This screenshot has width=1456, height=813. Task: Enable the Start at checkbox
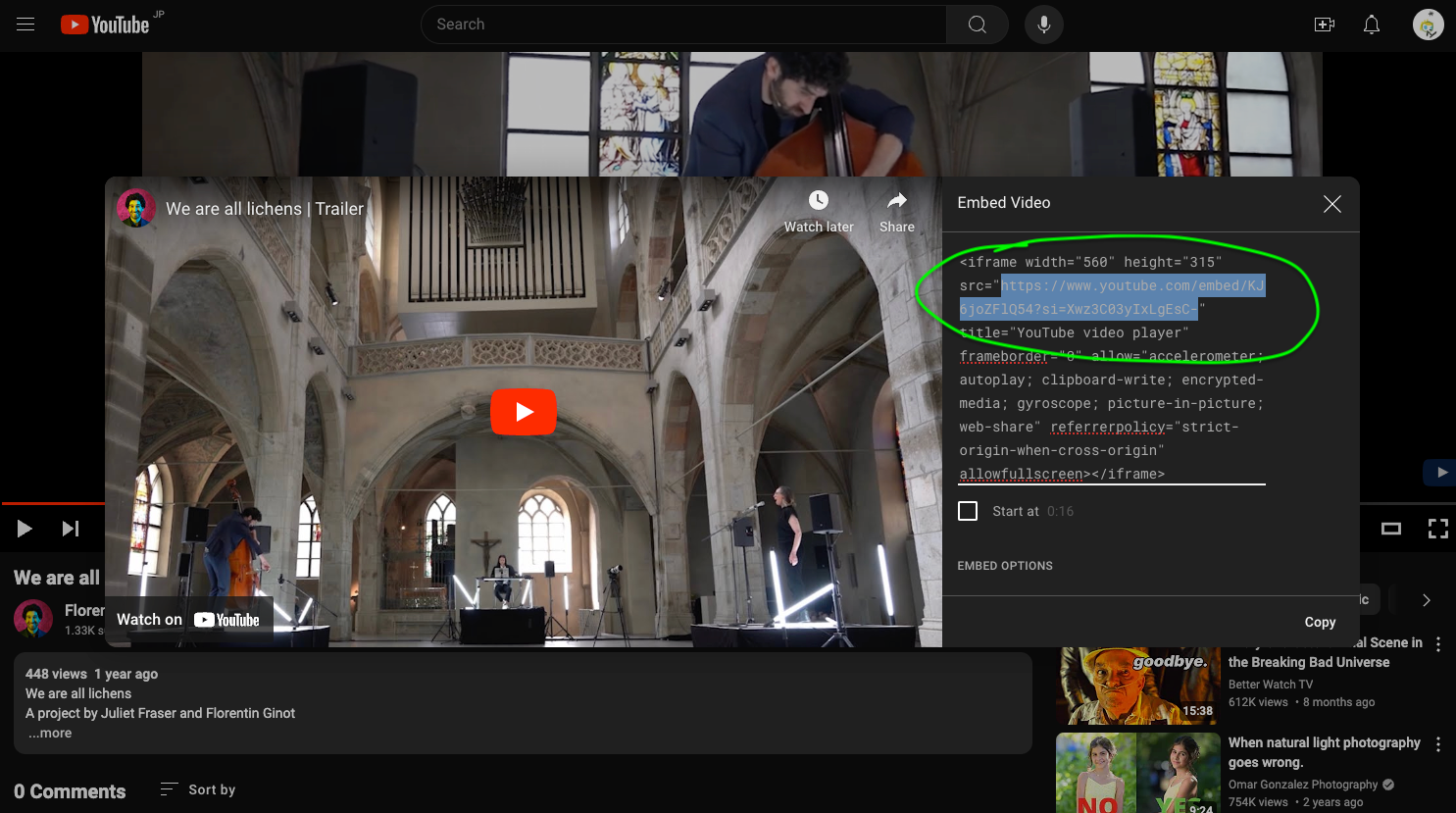968,511
